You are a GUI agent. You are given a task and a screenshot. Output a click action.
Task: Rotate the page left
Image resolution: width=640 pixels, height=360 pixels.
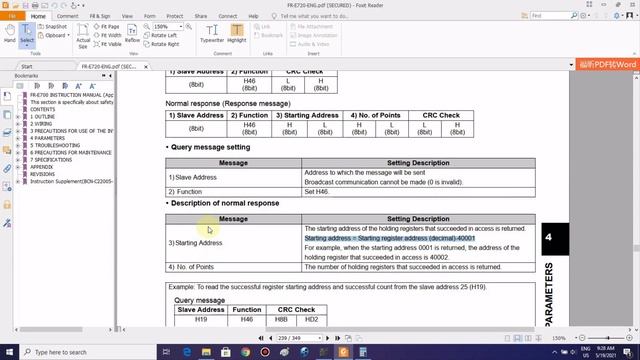coord(160,36)
